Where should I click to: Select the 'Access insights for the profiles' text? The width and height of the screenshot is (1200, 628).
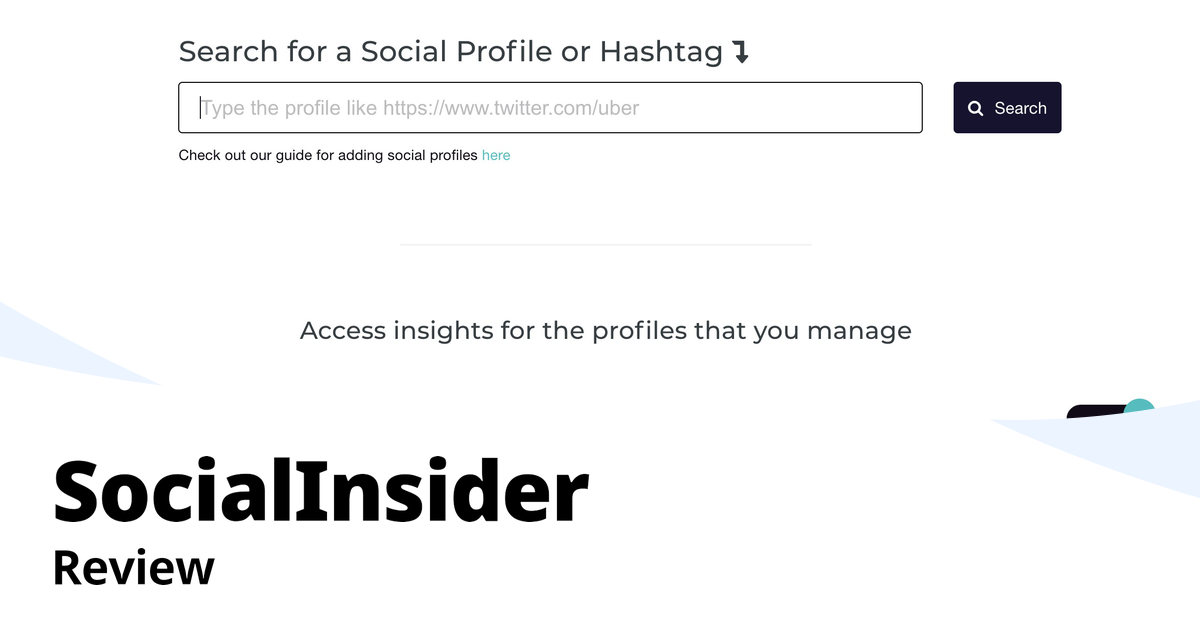click(x=606, y=330)
